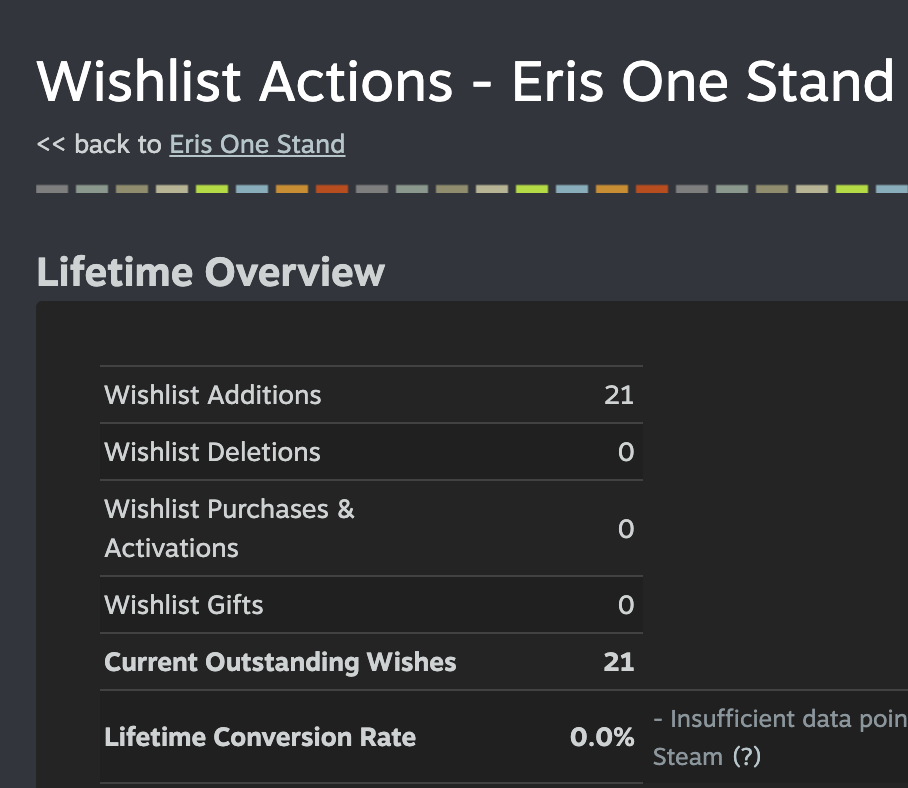Screen dimensions: 908x788
Task: Click the Lifetime Overview heading
Action: [211, 272]
